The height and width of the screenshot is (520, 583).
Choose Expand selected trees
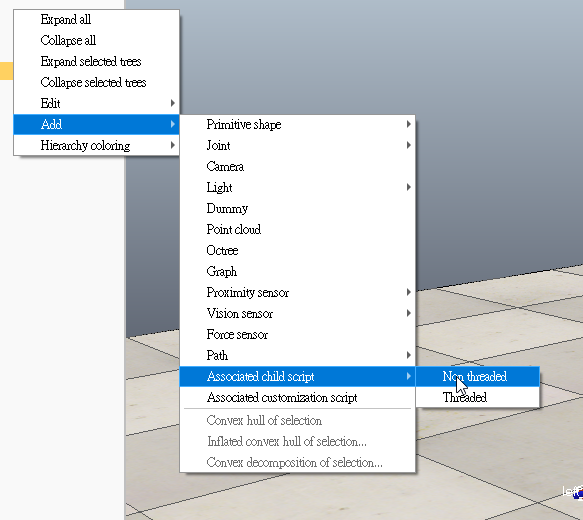point(96,61)
